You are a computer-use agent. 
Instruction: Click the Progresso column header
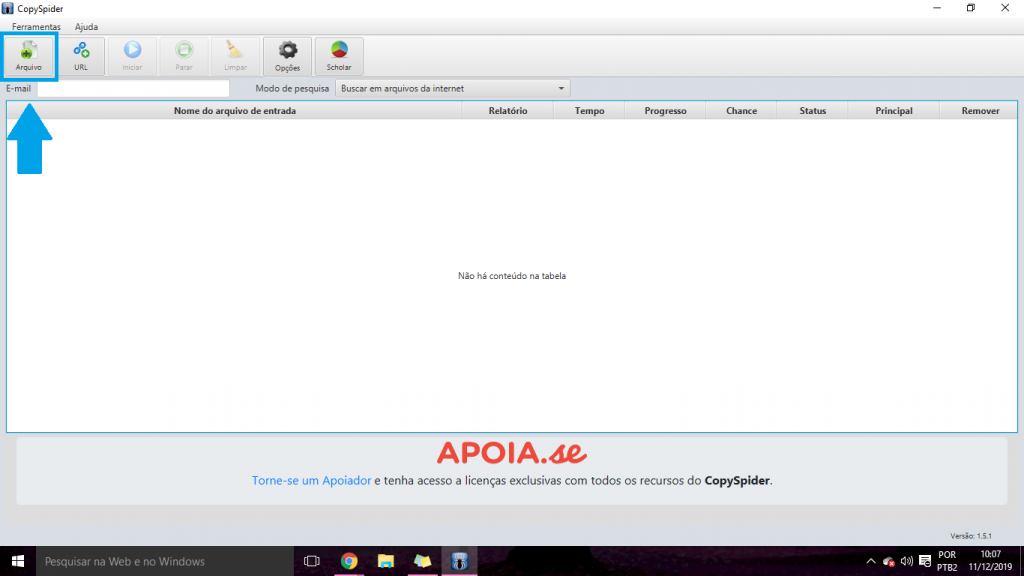(x=665, y=111)
